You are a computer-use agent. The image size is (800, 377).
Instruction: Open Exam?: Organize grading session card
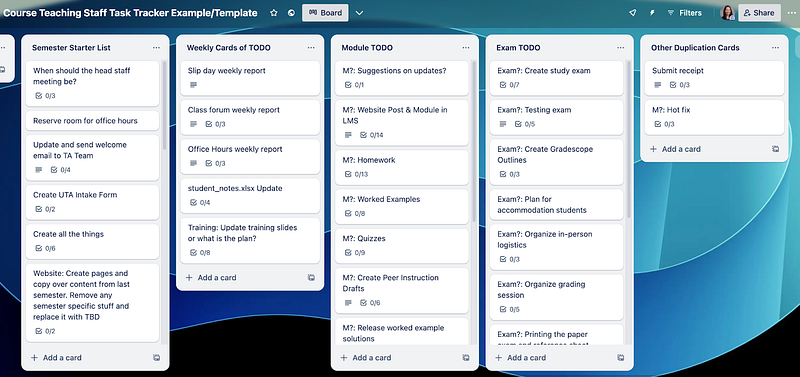click(557, 297)
